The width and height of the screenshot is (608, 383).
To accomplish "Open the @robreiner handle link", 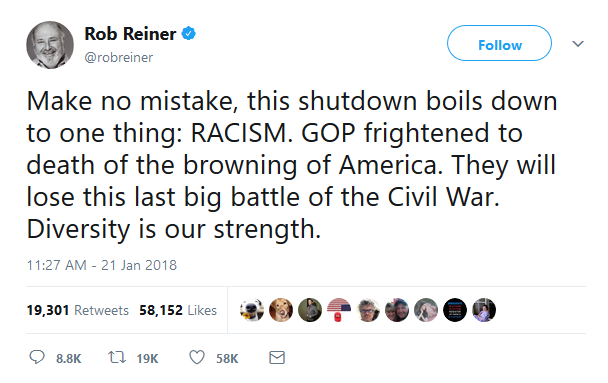I will coord(119,57).
